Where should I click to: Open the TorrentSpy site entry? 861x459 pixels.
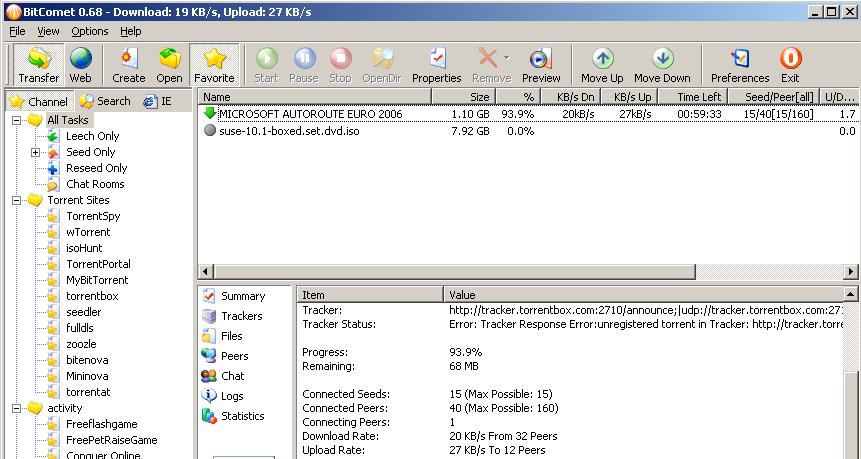click(x=93, y=216)
